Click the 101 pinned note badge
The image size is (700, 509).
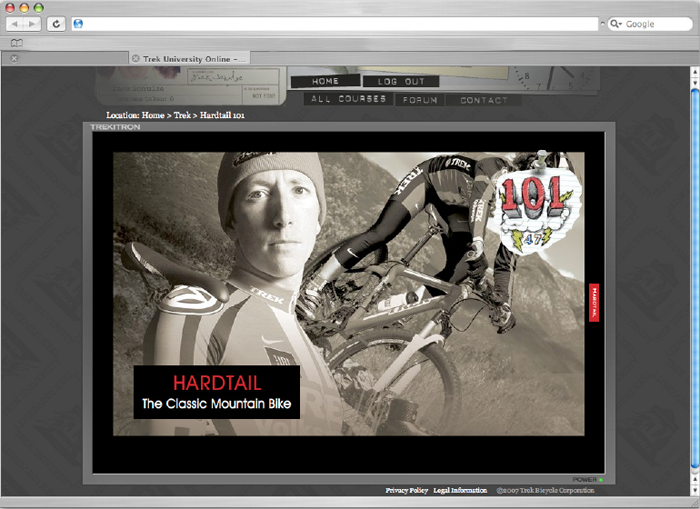pyautogui.click(x=534, y=207)
